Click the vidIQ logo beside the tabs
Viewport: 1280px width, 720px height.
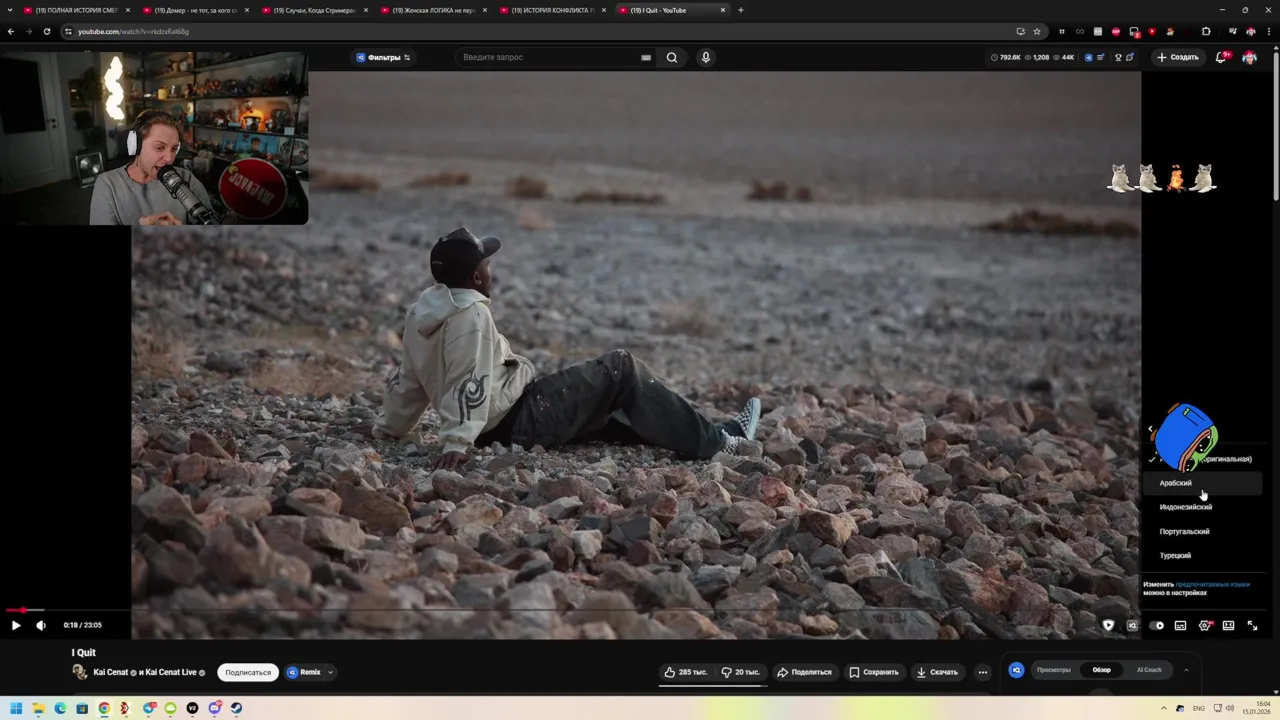[x=1016, y=670]
